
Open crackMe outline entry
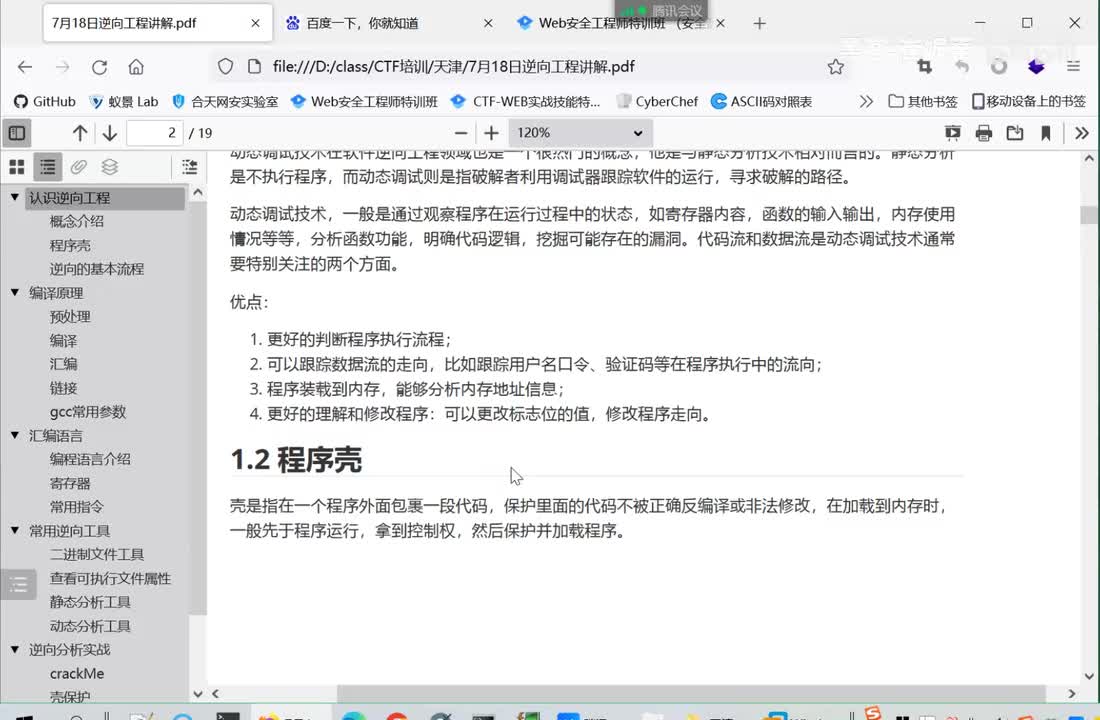click(x=77, y=674)
